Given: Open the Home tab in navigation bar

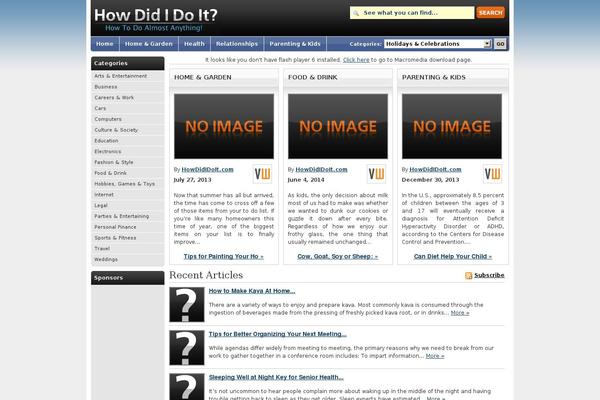Looking at the screenshot, I should 105,44.
